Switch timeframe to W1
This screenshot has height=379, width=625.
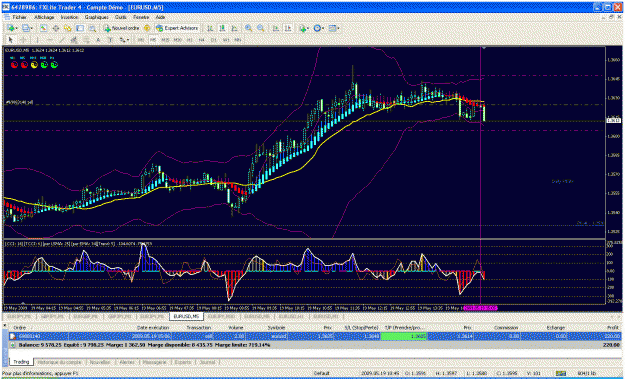point(226,40)
